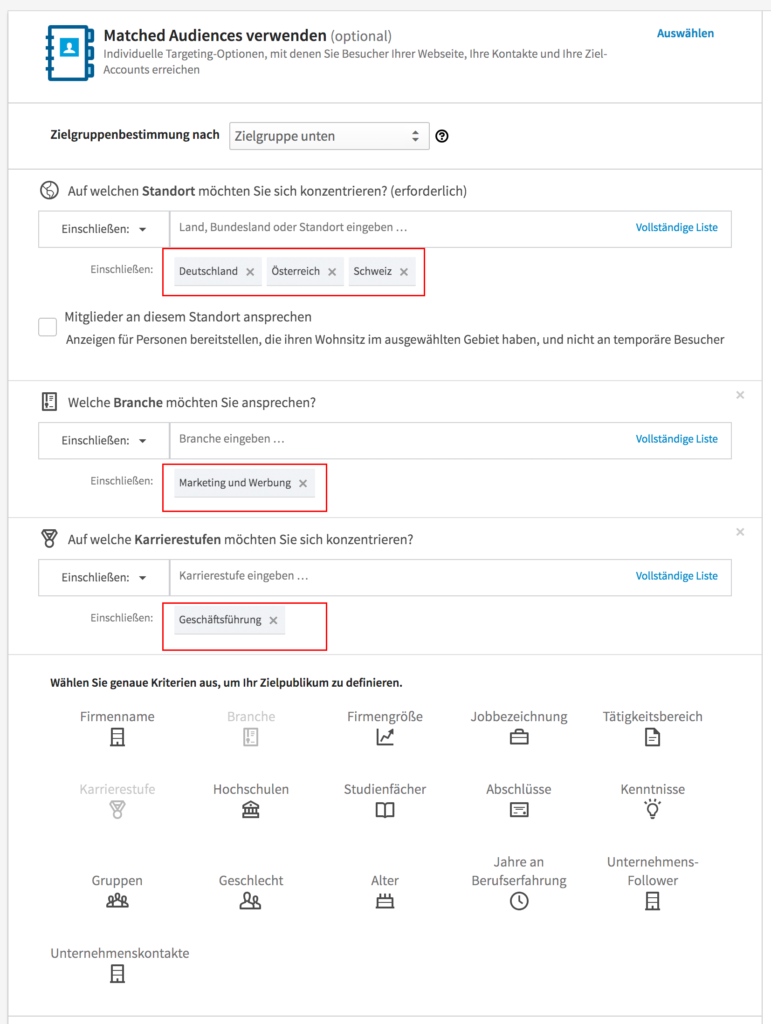Viewport: 771px width, 1024px height.
Task: Click the Auswählen link for Matched Audiences
Action: click(x=685, y=33)
